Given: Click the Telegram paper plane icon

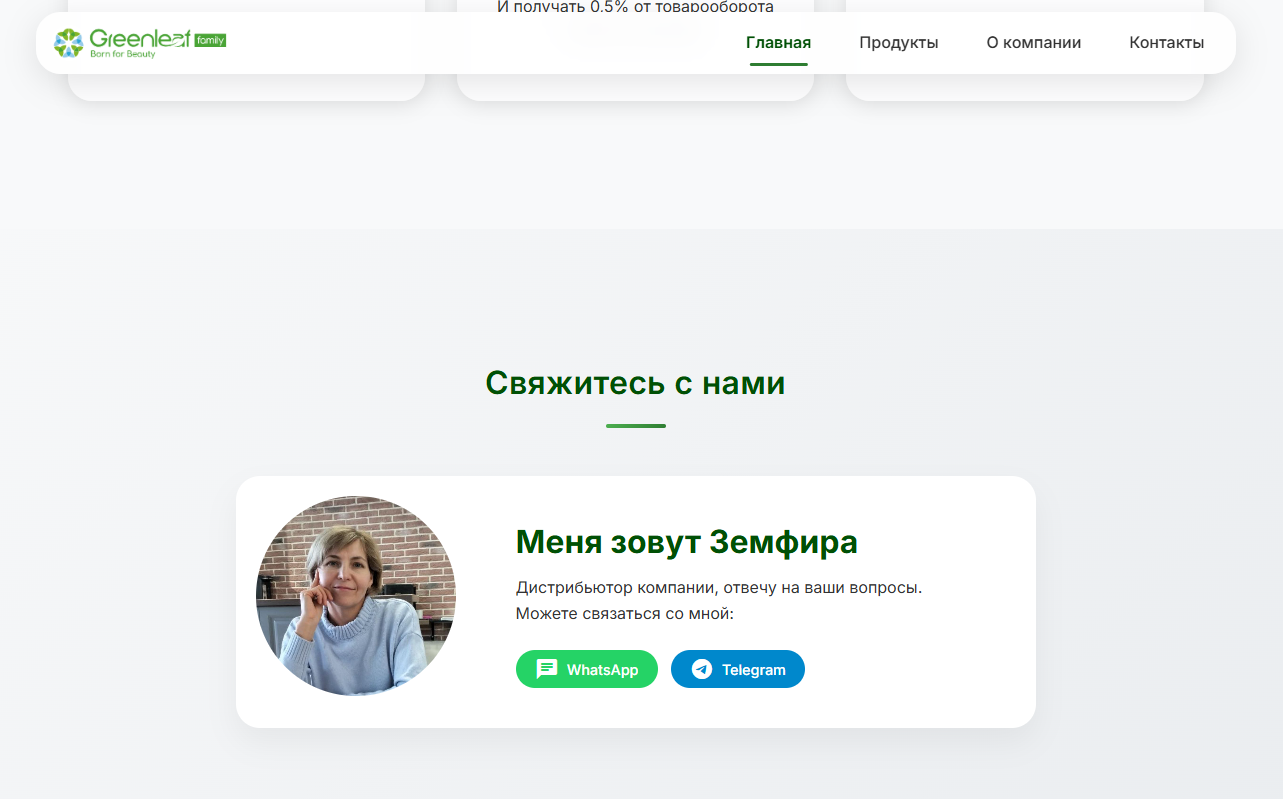Looking at the screenshot, I should click(x=702, y=669).
